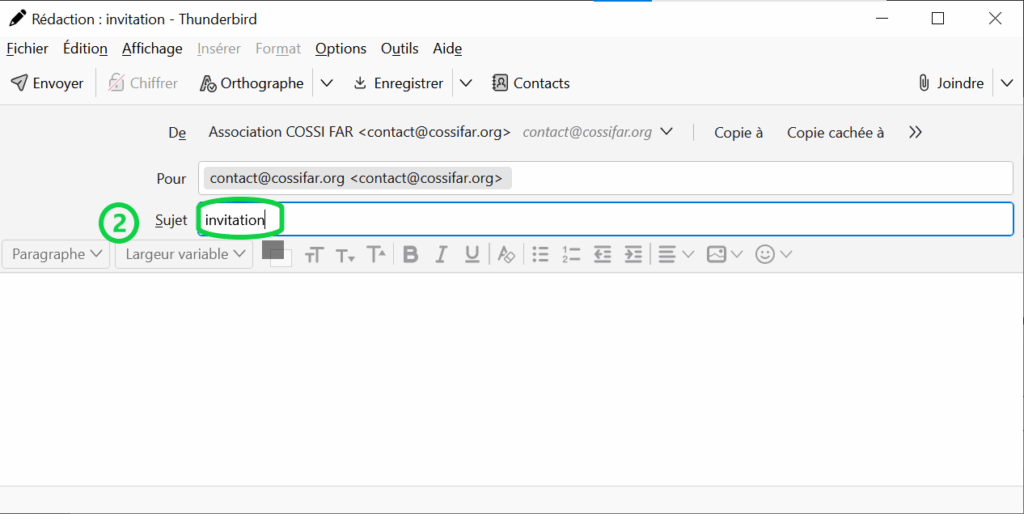The width and height of the screenshot is (1024, 514).
Task: Toggle bold text formatting
Action: (x=410, y=254)
